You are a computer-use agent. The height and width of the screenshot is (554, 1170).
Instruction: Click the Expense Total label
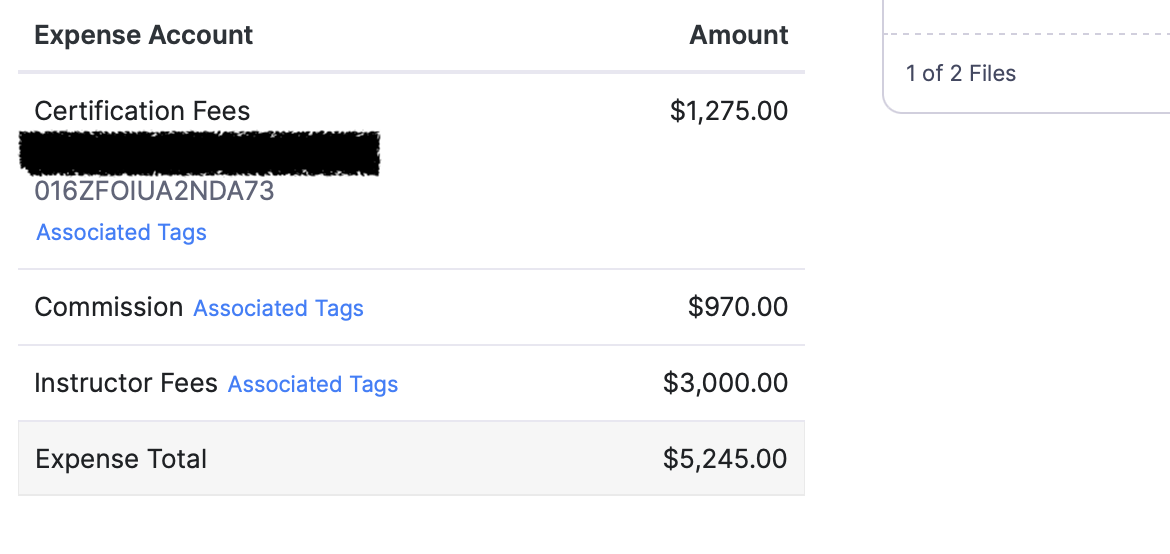pos(120,460)
